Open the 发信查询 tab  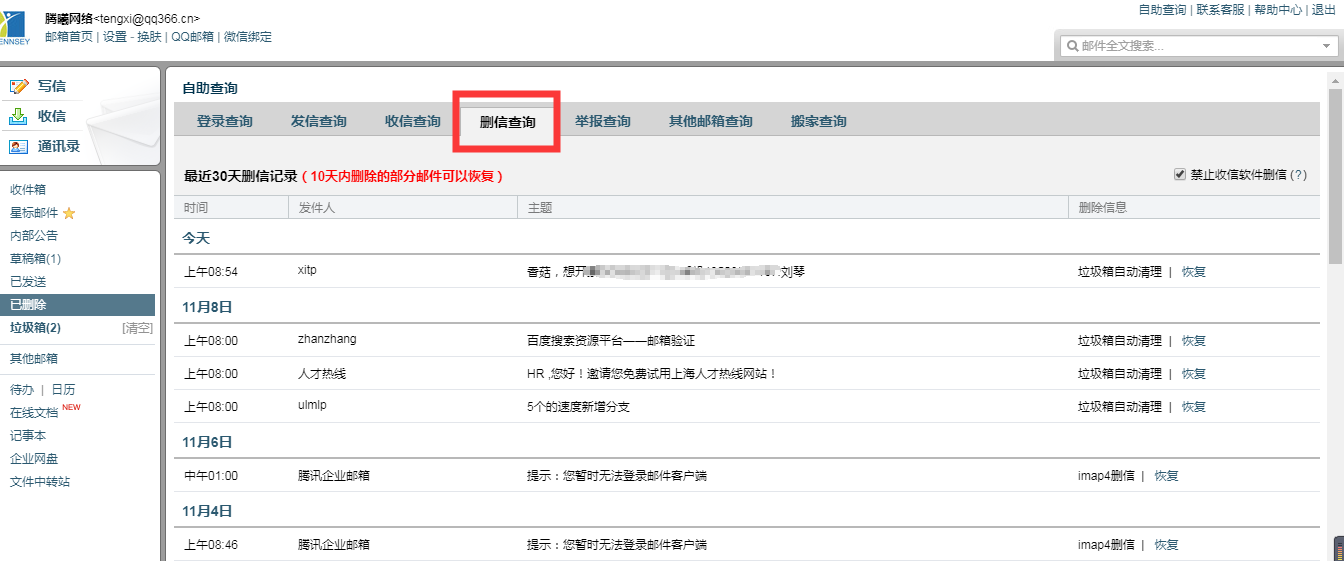[x=318, y=122]
